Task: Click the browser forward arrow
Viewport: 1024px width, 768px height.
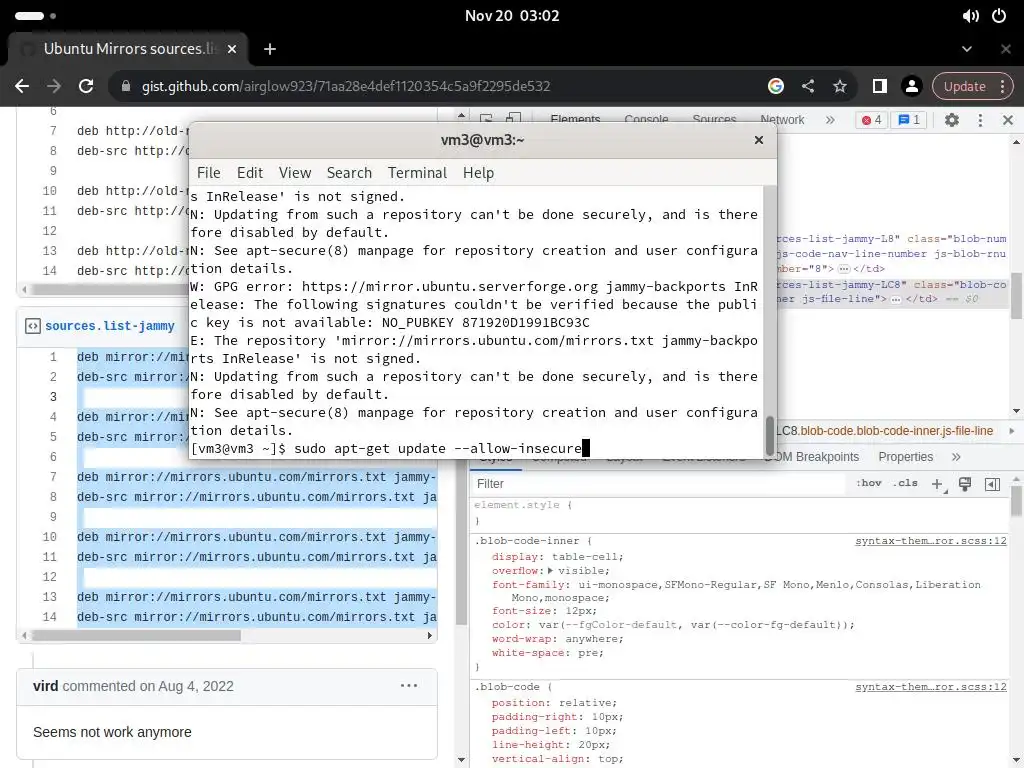Action: coord(54,86)
